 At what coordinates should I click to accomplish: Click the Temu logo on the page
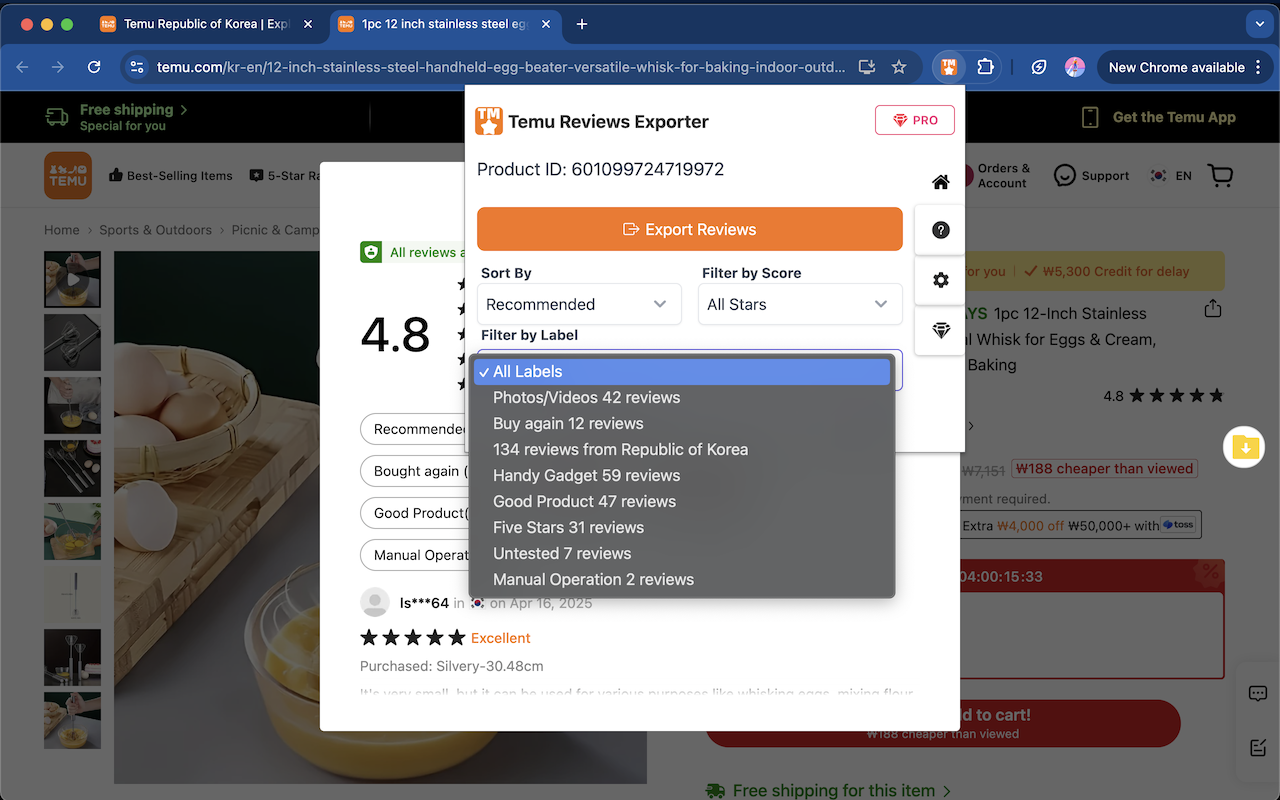(x=68, y=175)
